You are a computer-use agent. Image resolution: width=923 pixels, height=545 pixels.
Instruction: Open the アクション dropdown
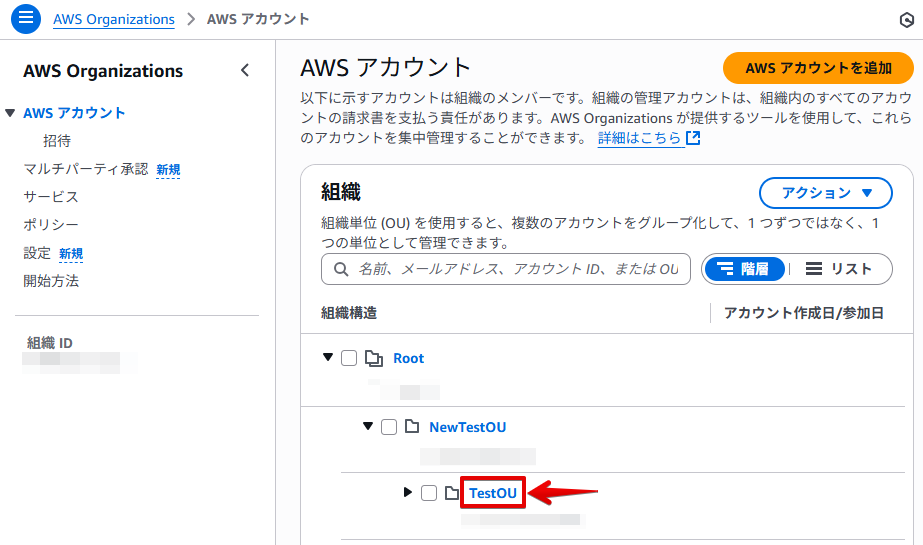[x=825, y=193]
